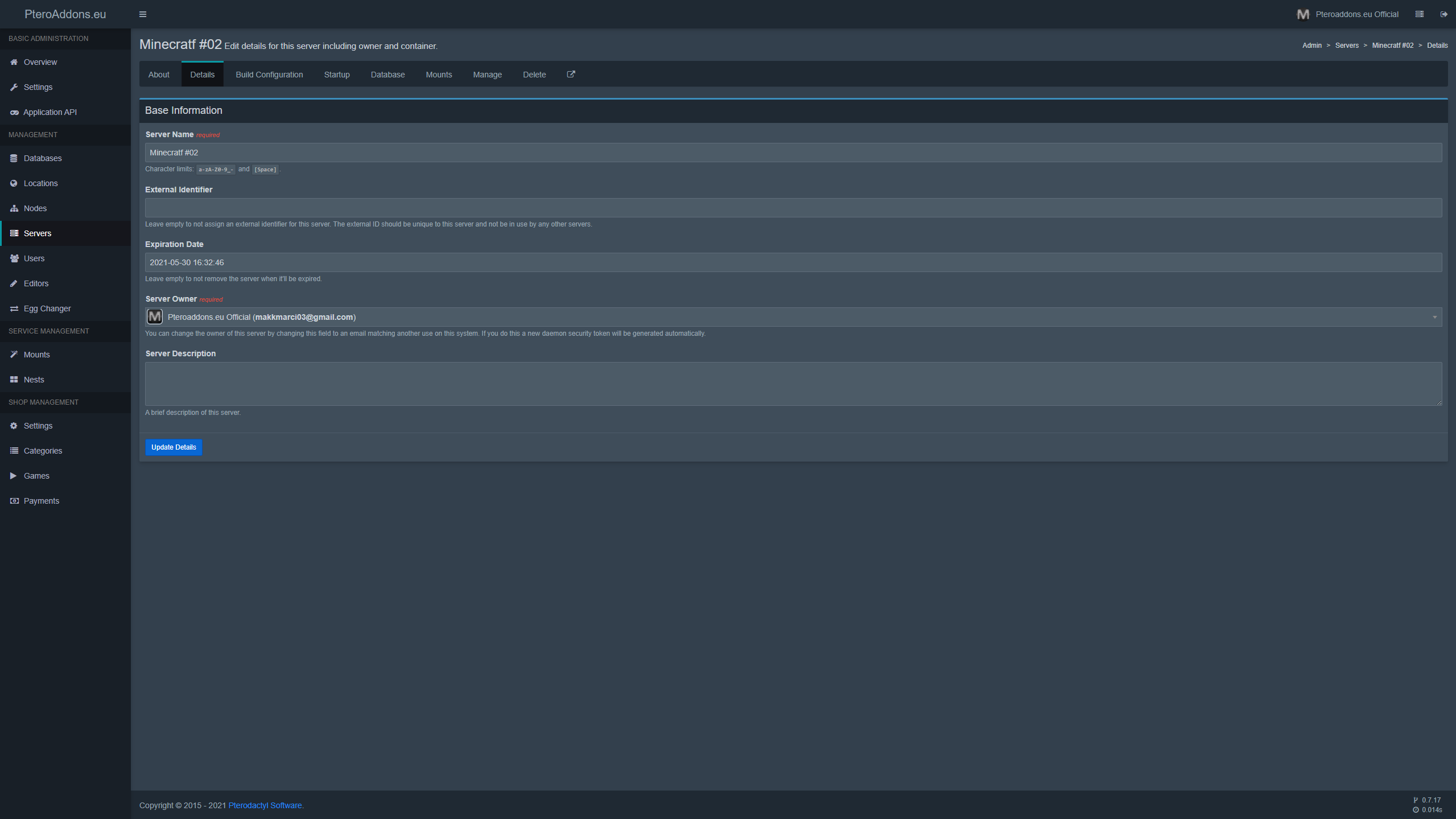Click inside Server Description textarea
Image resolution: width=1456 pixels, height=819 pixels.
[x=793, y=384]
